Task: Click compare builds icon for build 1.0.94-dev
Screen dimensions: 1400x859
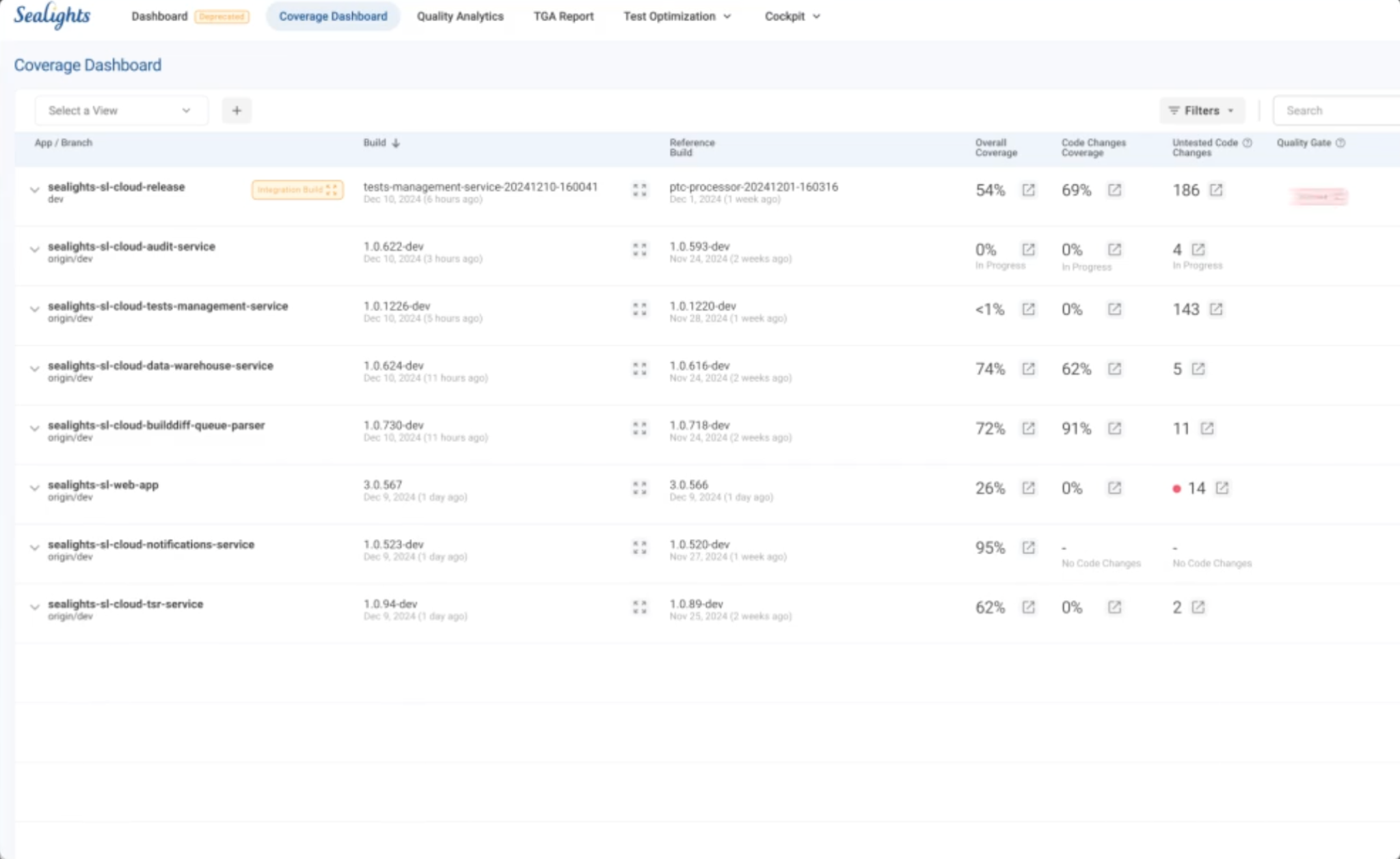Action: [x=639, y=607]
